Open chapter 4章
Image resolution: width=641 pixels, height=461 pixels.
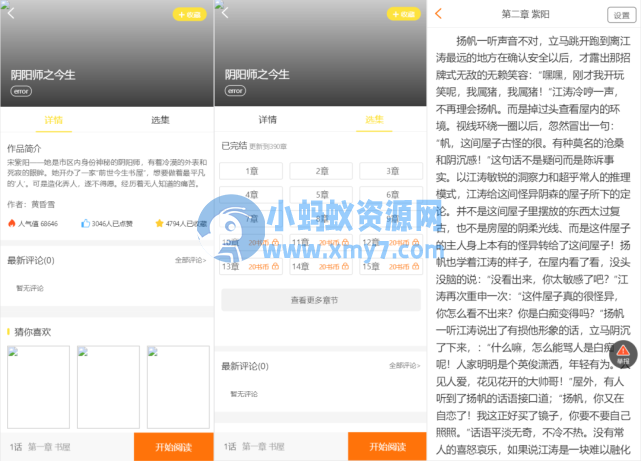[251, 195]
